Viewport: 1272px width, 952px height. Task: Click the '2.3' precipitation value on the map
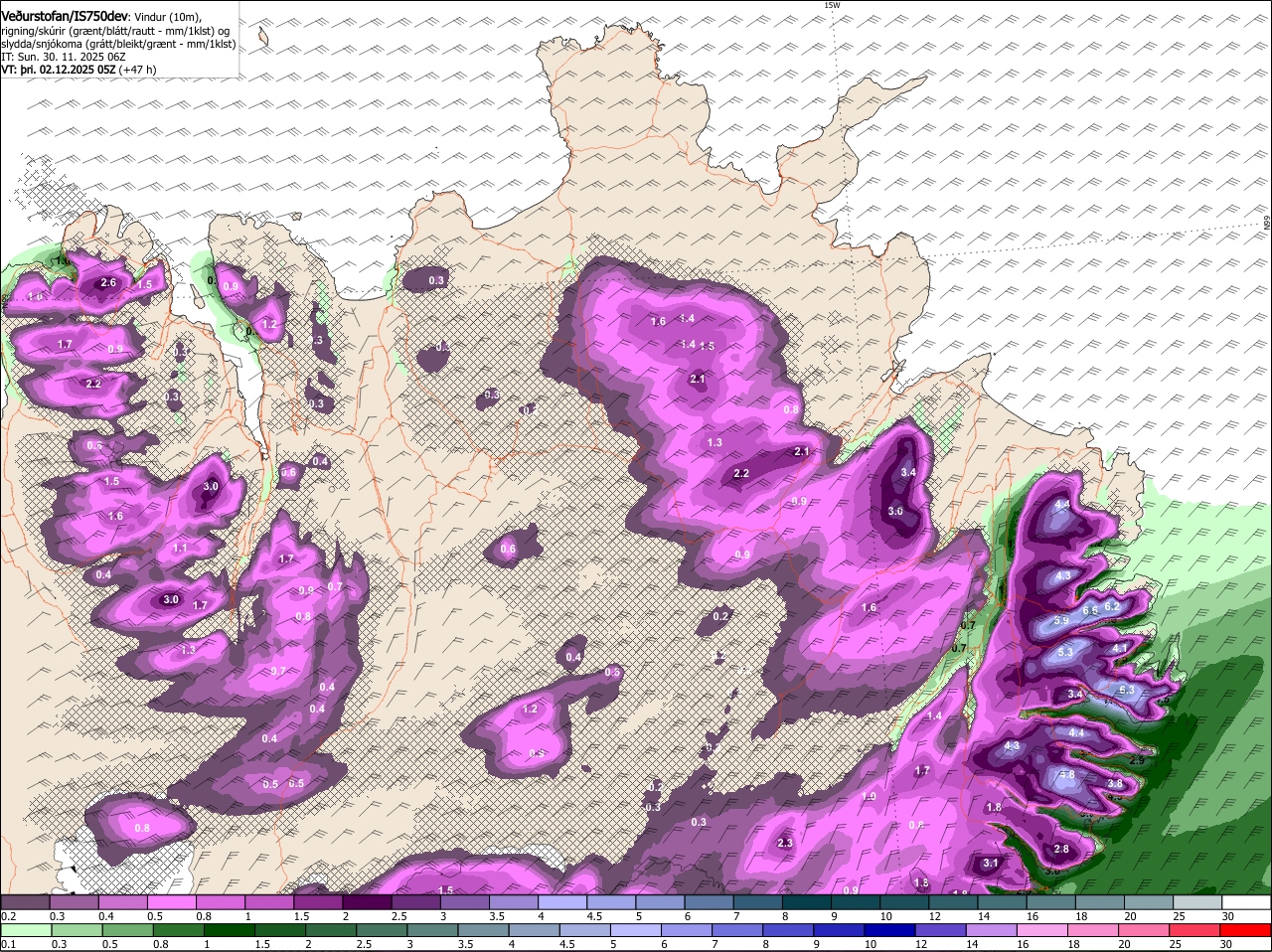tap(785, 843)
